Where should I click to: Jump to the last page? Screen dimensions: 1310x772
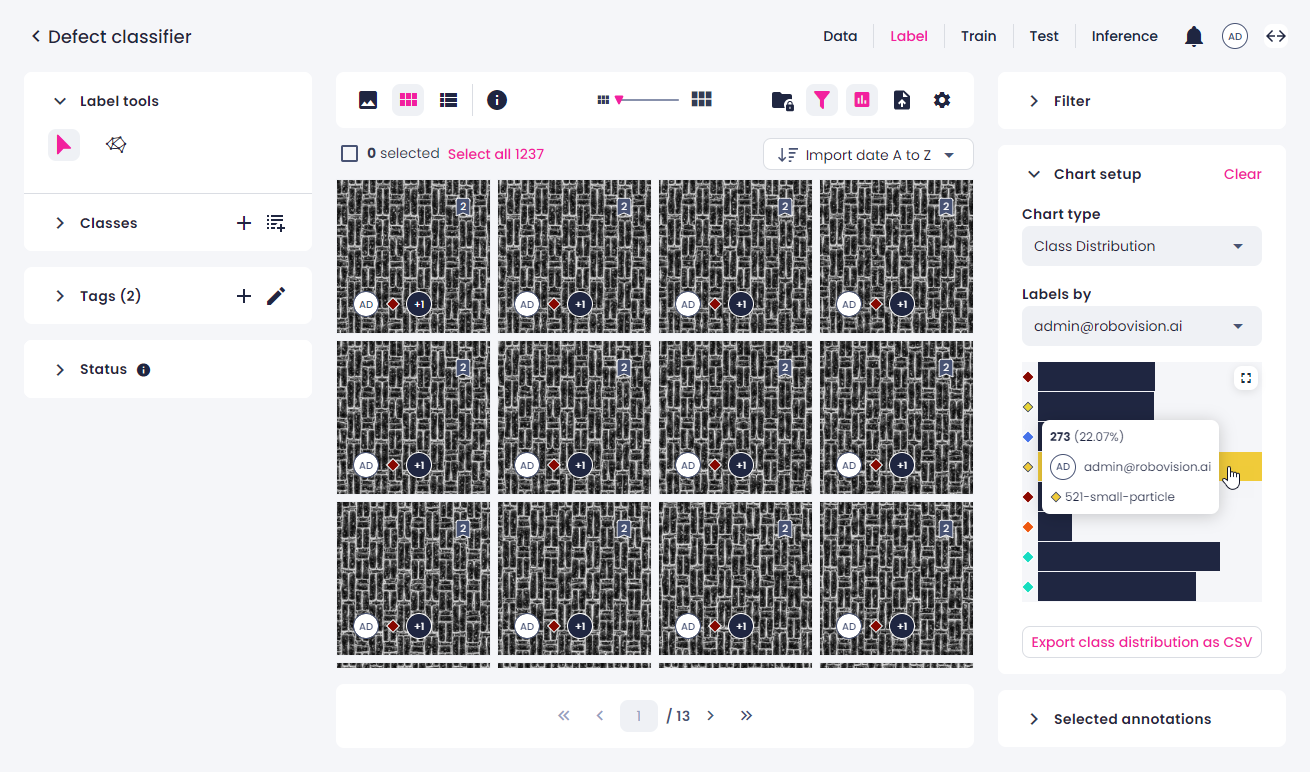pos(746,716)
